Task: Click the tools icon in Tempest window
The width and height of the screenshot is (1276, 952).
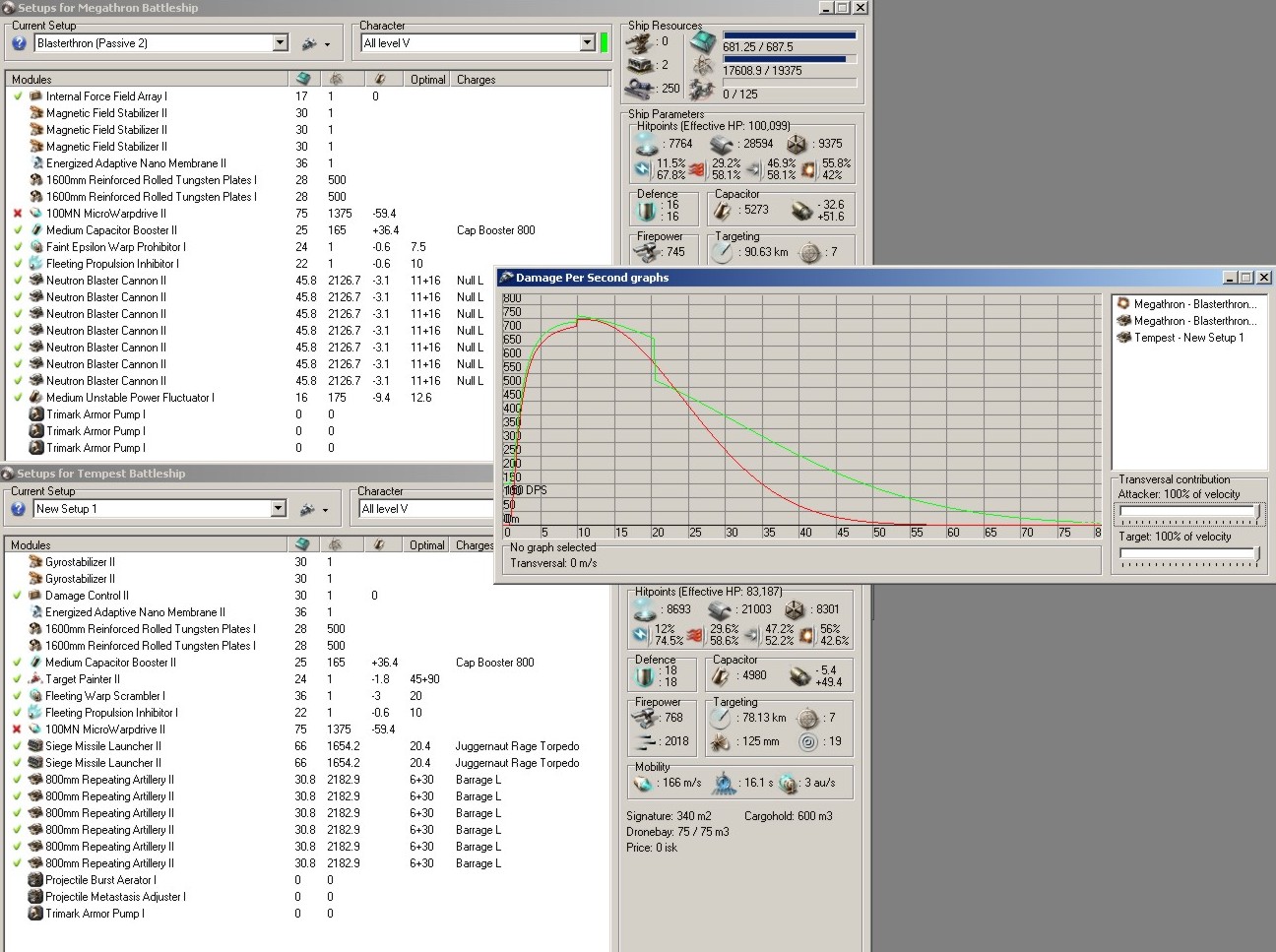Action: pos(307,509)
